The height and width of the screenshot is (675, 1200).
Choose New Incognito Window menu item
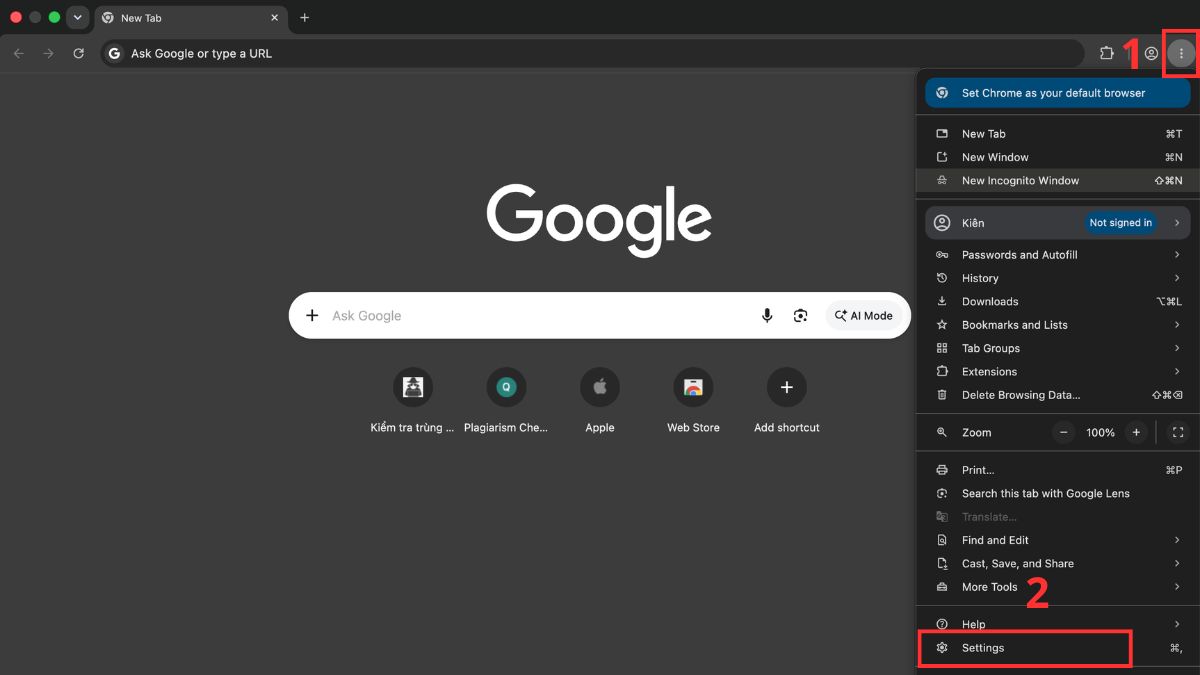click(x=1058, y=181)
